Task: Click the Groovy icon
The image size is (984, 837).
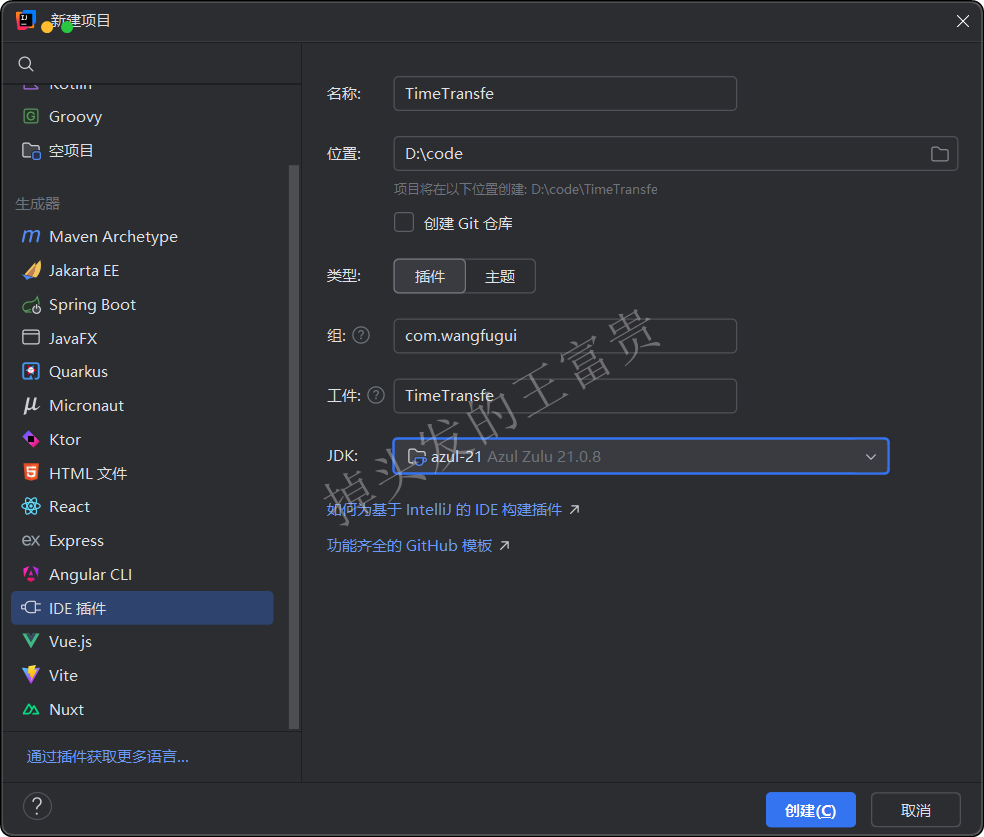Action: (x=30, y=116)
